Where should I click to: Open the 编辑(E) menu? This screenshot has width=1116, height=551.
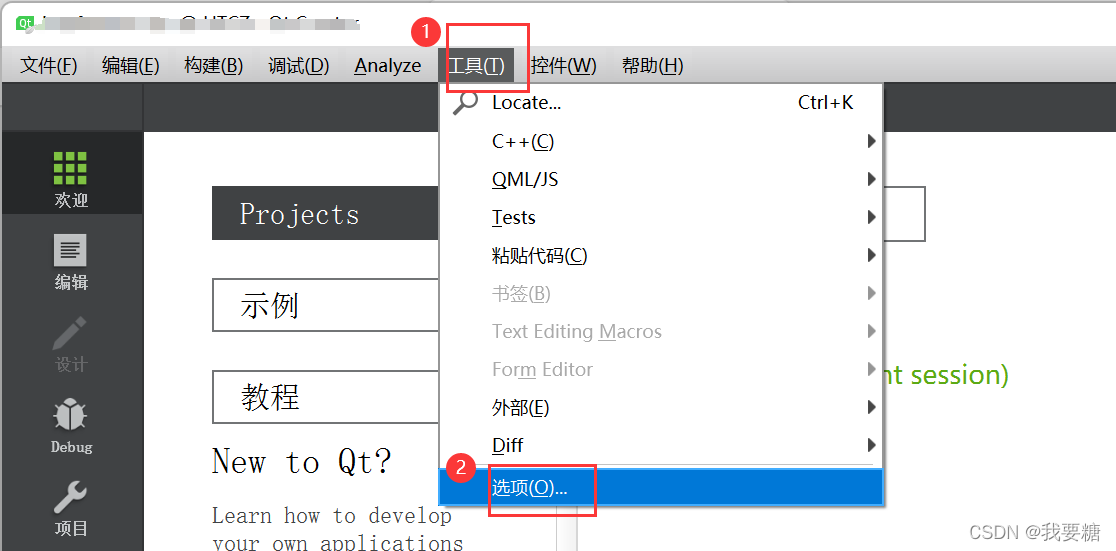click(x=130, y=65)
